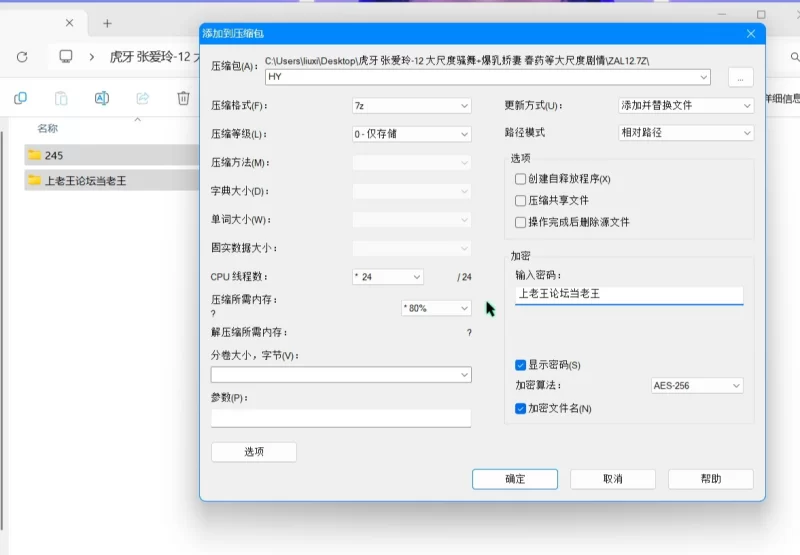Image resolution: width=800 pixels, height=555 pixels.
Task: Click the share icon in Explorer toolbar
Action: (x=143, y=98)
